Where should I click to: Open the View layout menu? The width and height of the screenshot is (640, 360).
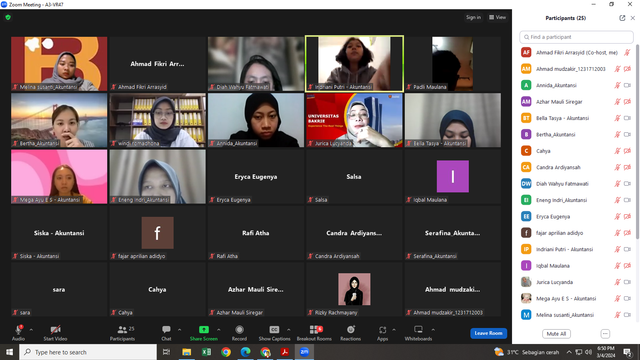[498, 17]
